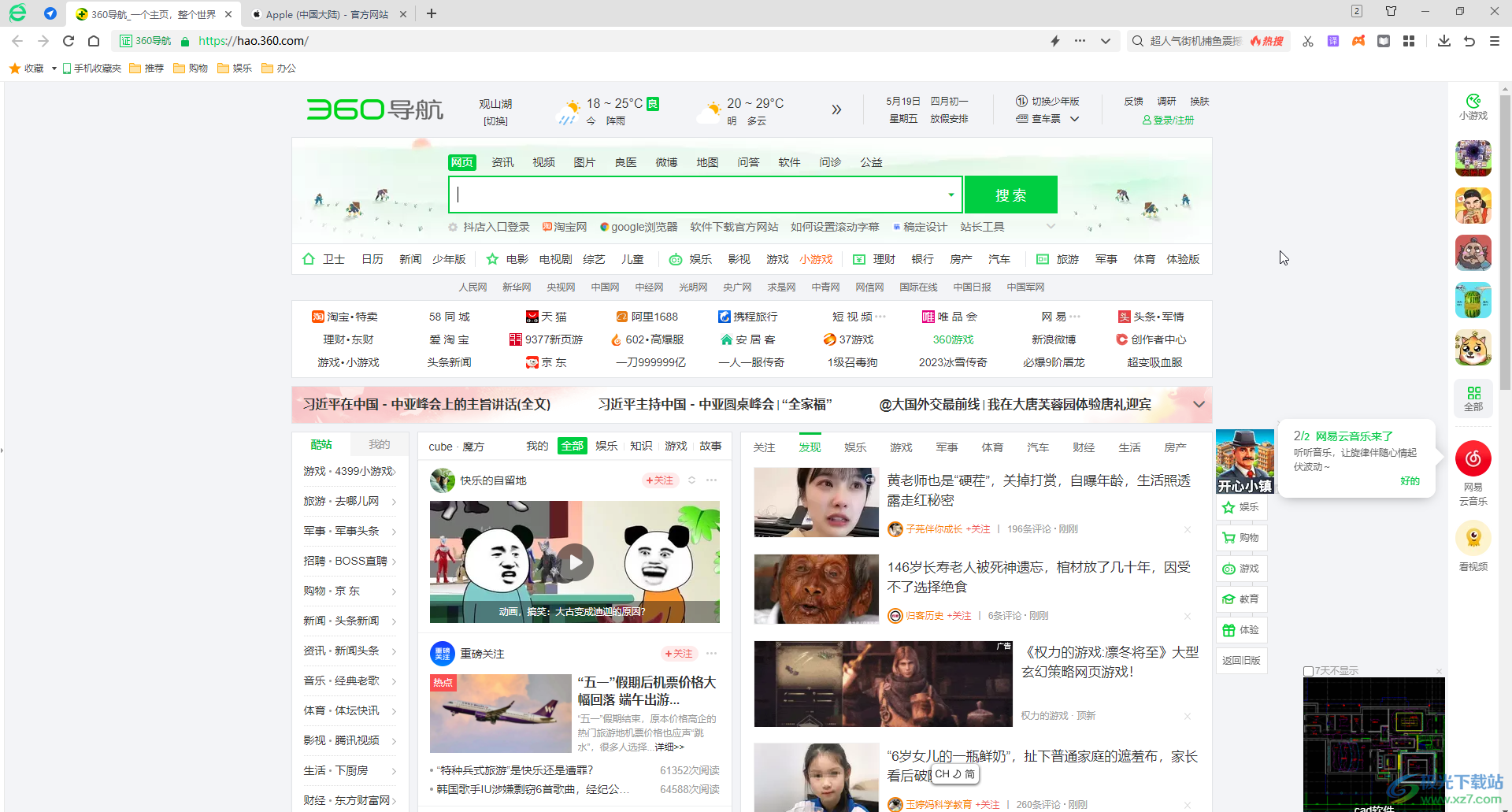
Task: Switch to 切换少年版 mode
Action: pos(1047,102)
